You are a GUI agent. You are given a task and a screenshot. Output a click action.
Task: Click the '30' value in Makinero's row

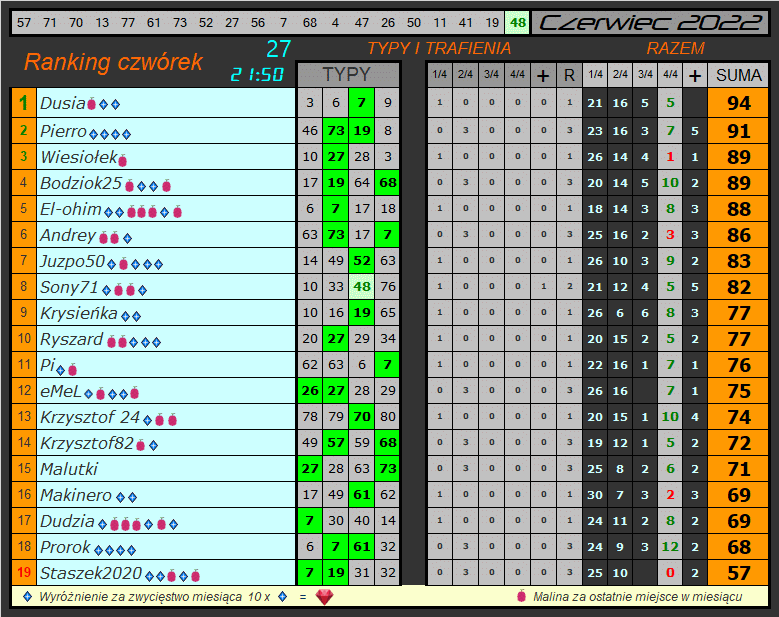click(595, 495)
